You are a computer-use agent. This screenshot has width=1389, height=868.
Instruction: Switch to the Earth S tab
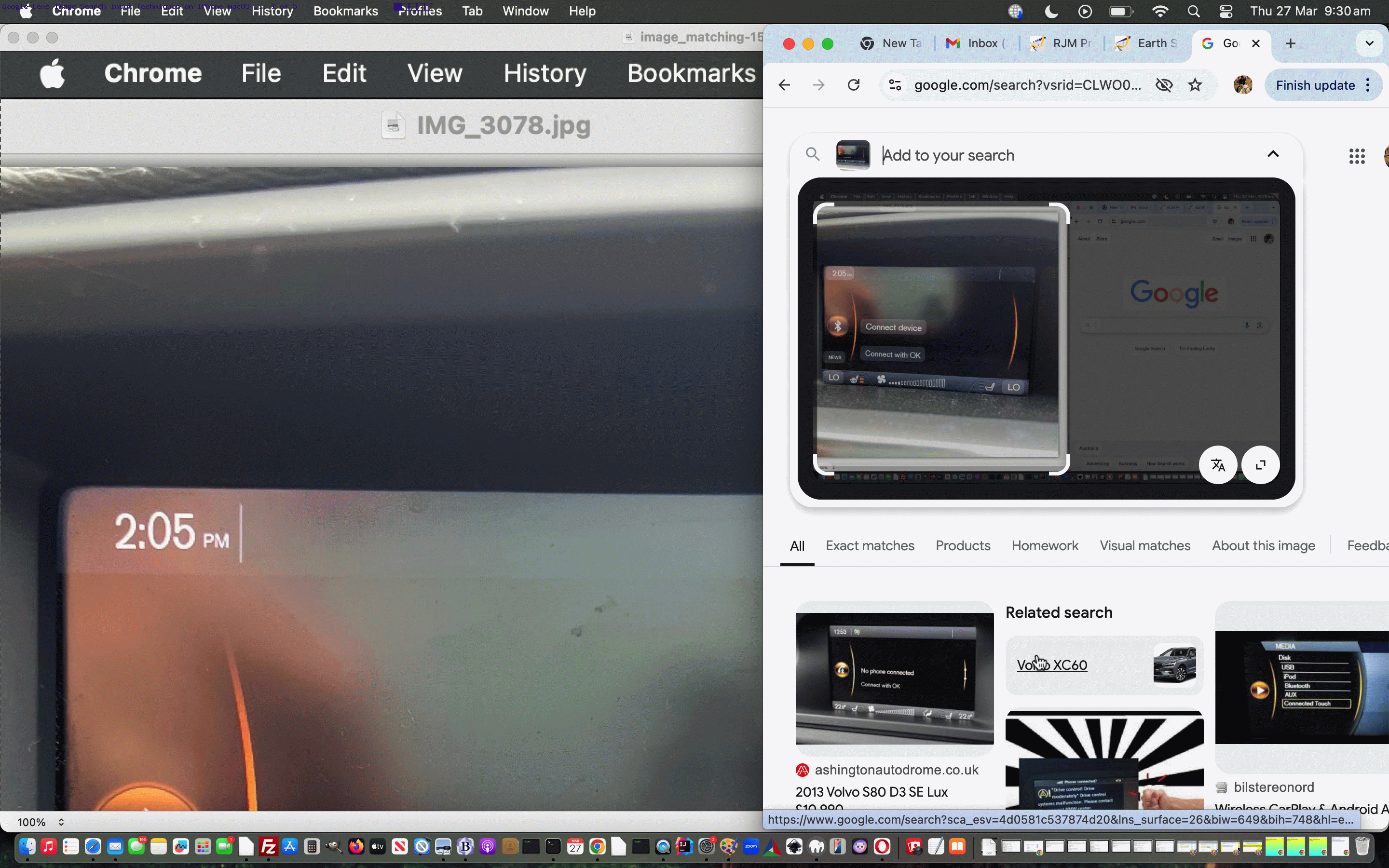tap(1146, 43)
